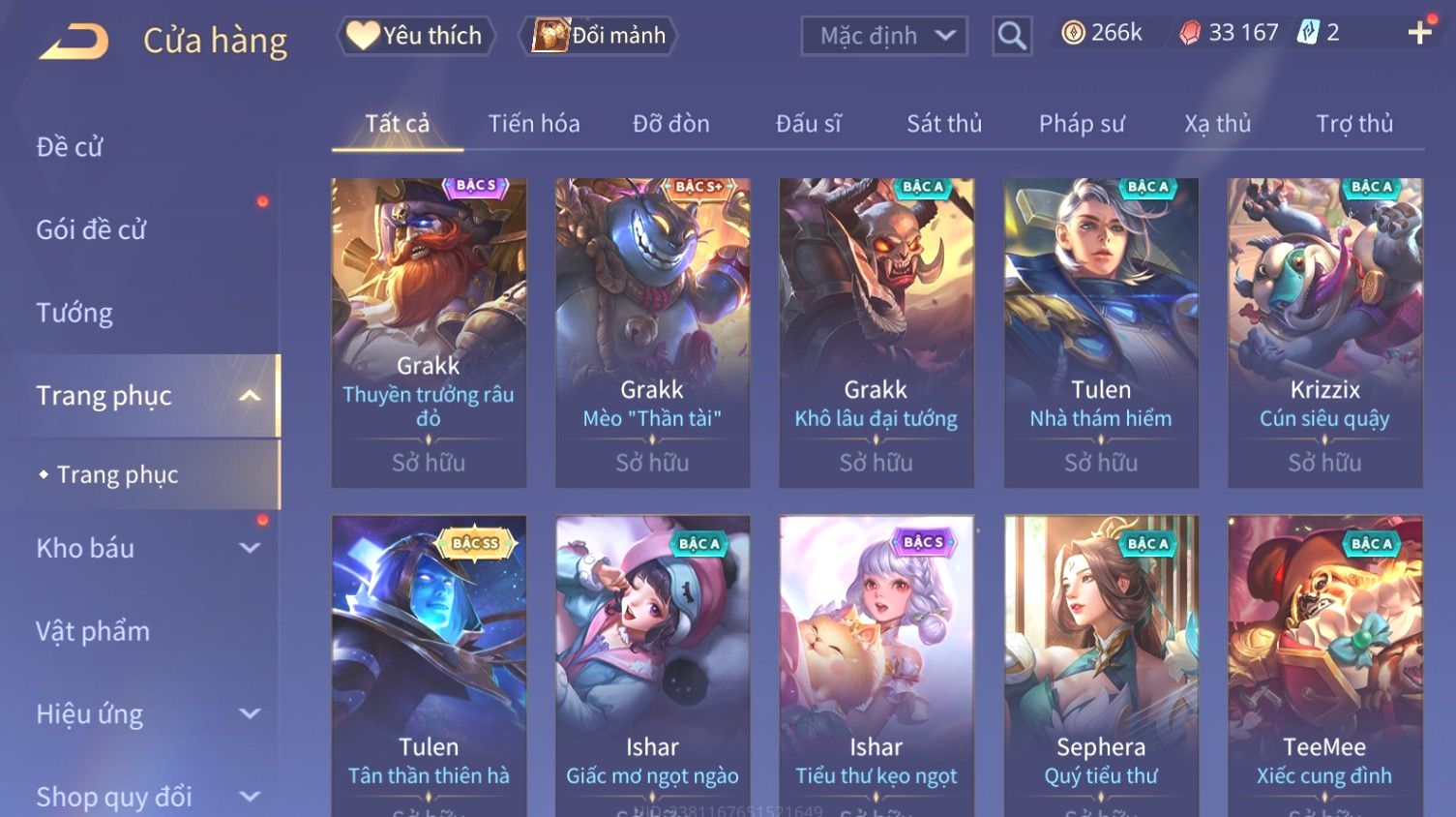Click the gold coin balance icon
1456x817 pixels.
click(x=1073, y=33)
